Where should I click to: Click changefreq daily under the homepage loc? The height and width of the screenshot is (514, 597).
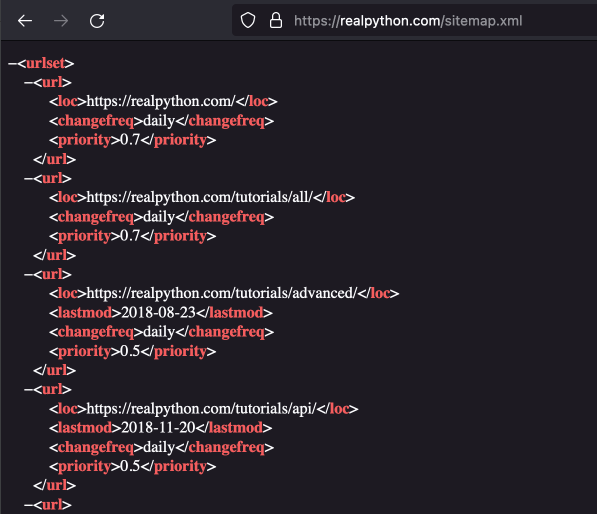point(159,121)
